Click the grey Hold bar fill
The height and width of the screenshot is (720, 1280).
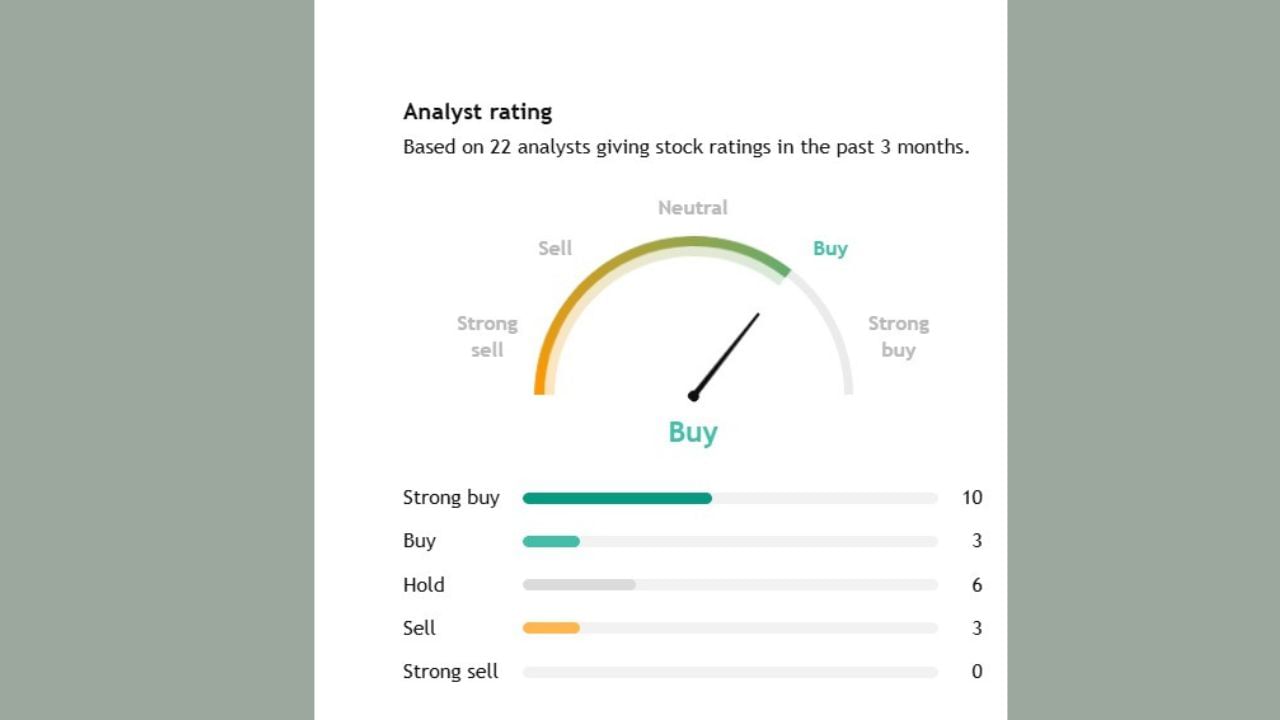[x=579, y=585]
